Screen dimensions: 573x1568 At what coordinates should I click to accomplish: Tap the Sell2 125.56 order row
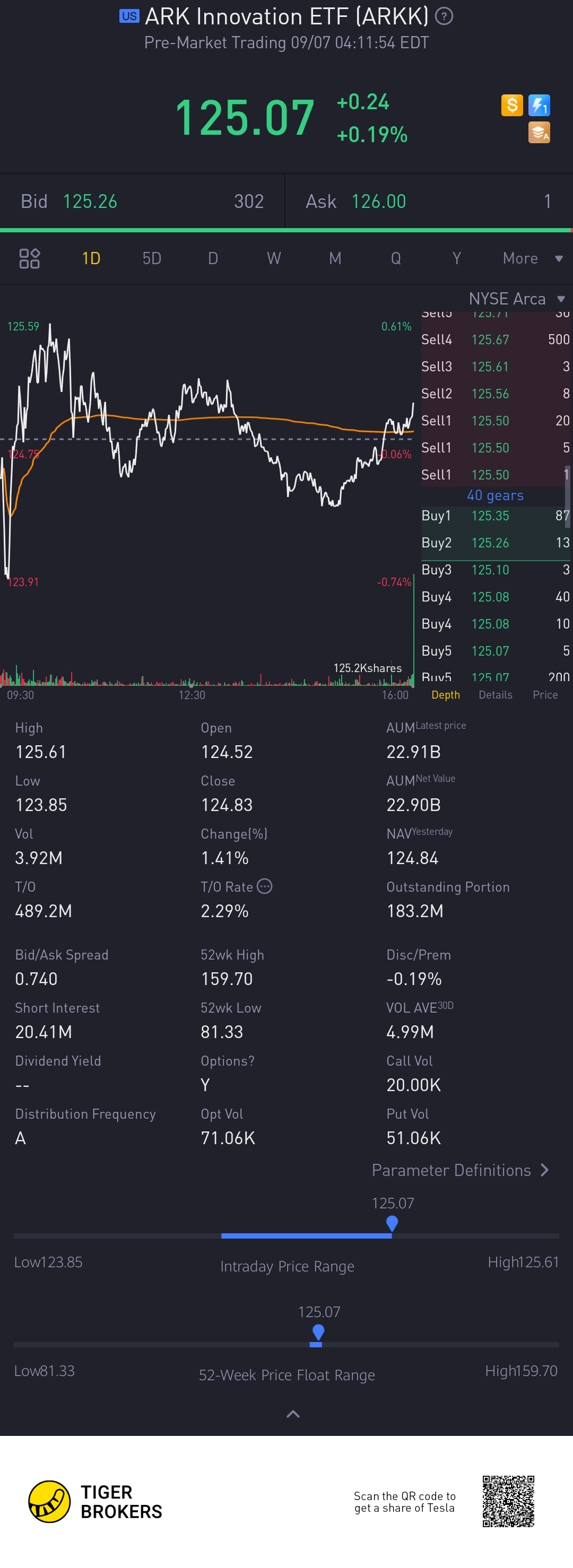(x=496, y=394)
